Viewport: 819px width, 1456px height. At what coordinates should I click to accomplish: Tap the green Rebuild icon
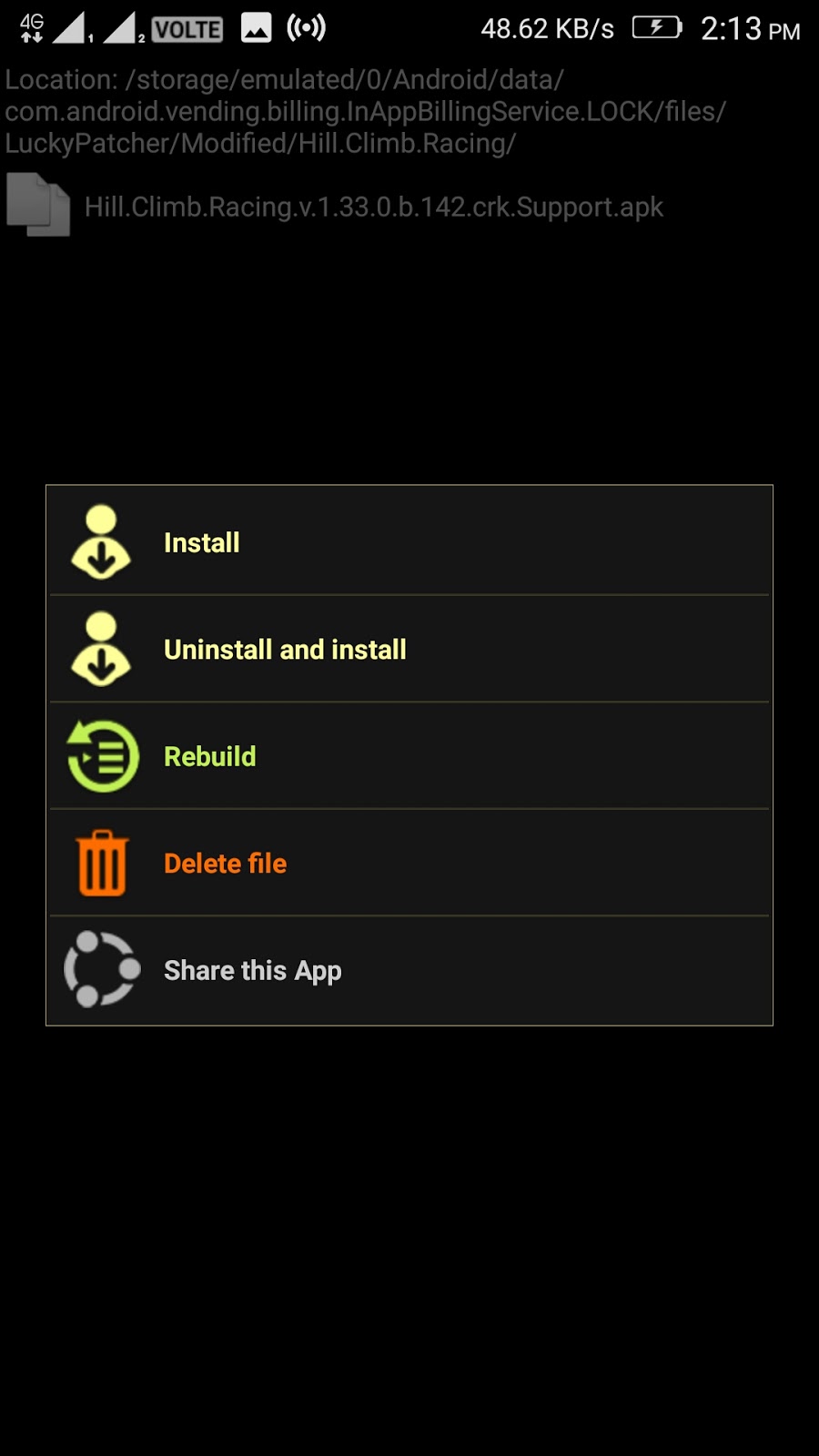[x=103, y=756]
